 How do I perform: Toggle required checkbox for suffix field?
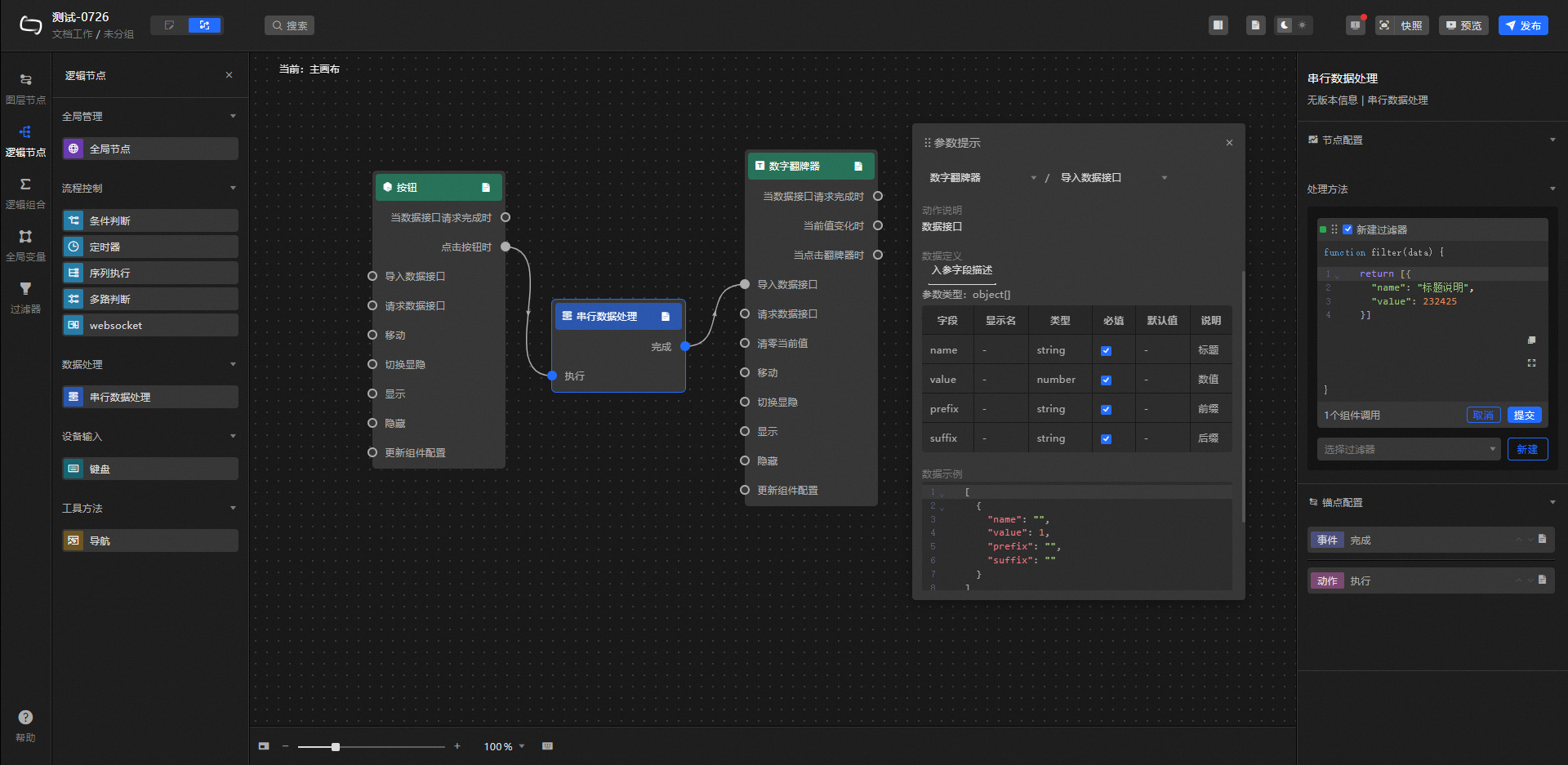click(1106, 438)
